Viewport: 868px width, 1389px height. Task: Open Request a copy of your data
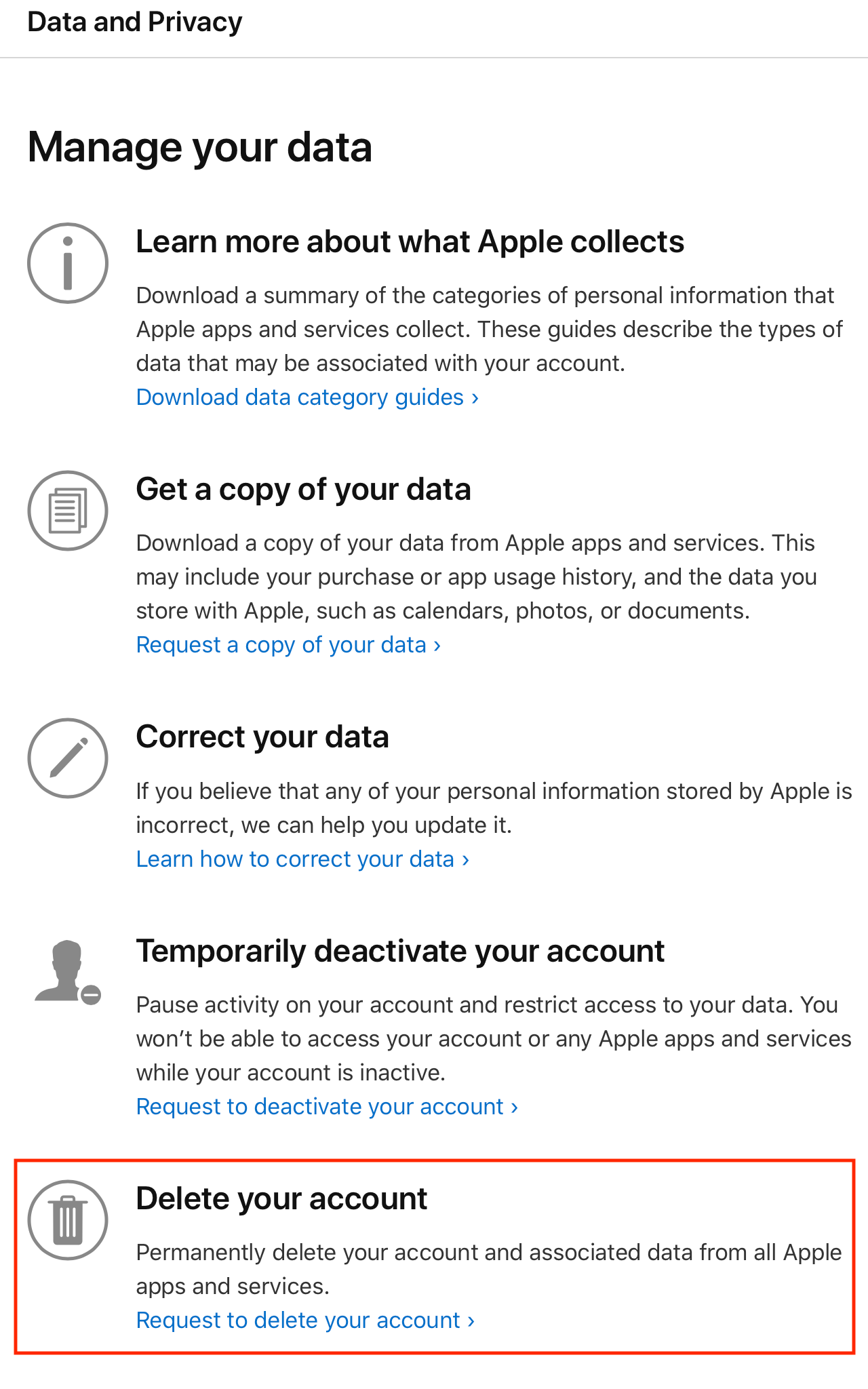(288, 645)
